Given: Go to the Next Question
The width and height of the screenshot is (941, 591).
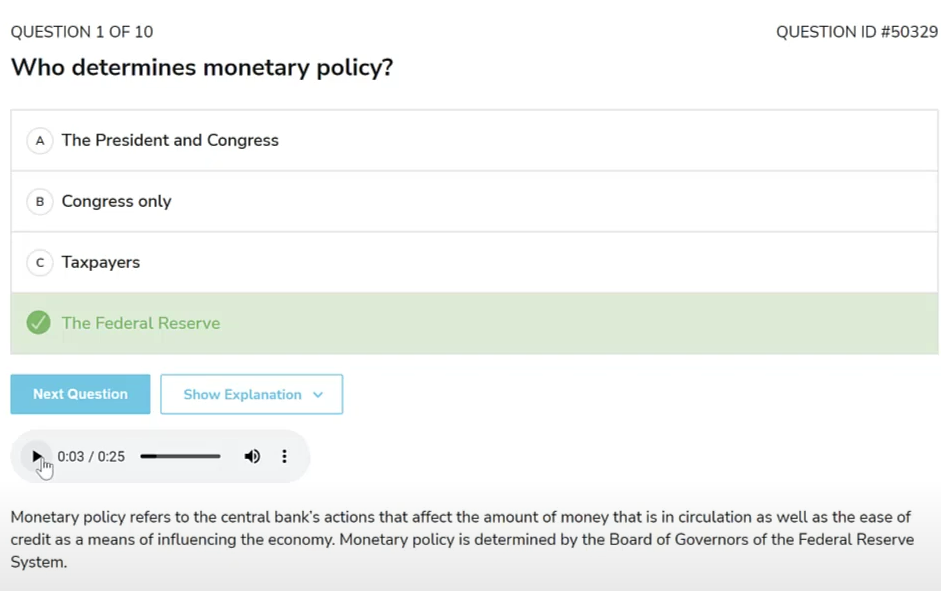Looking at the screenshot, I should 80,395.
